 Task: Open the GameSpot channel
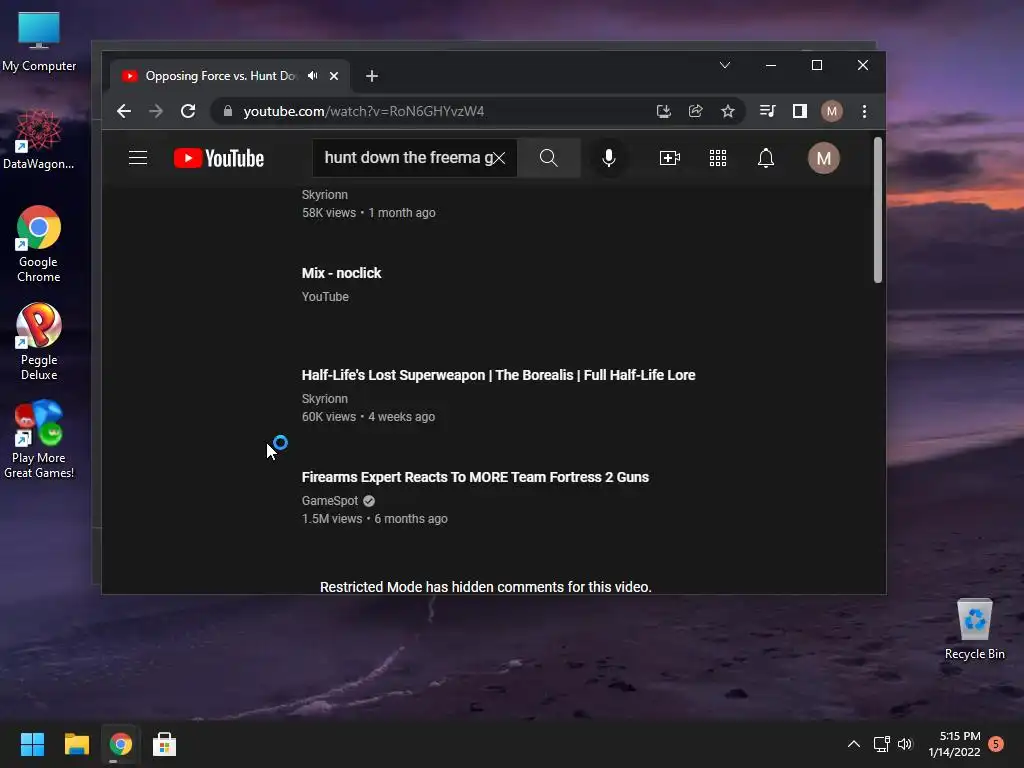pyautogui.click(x=330, y=500)
